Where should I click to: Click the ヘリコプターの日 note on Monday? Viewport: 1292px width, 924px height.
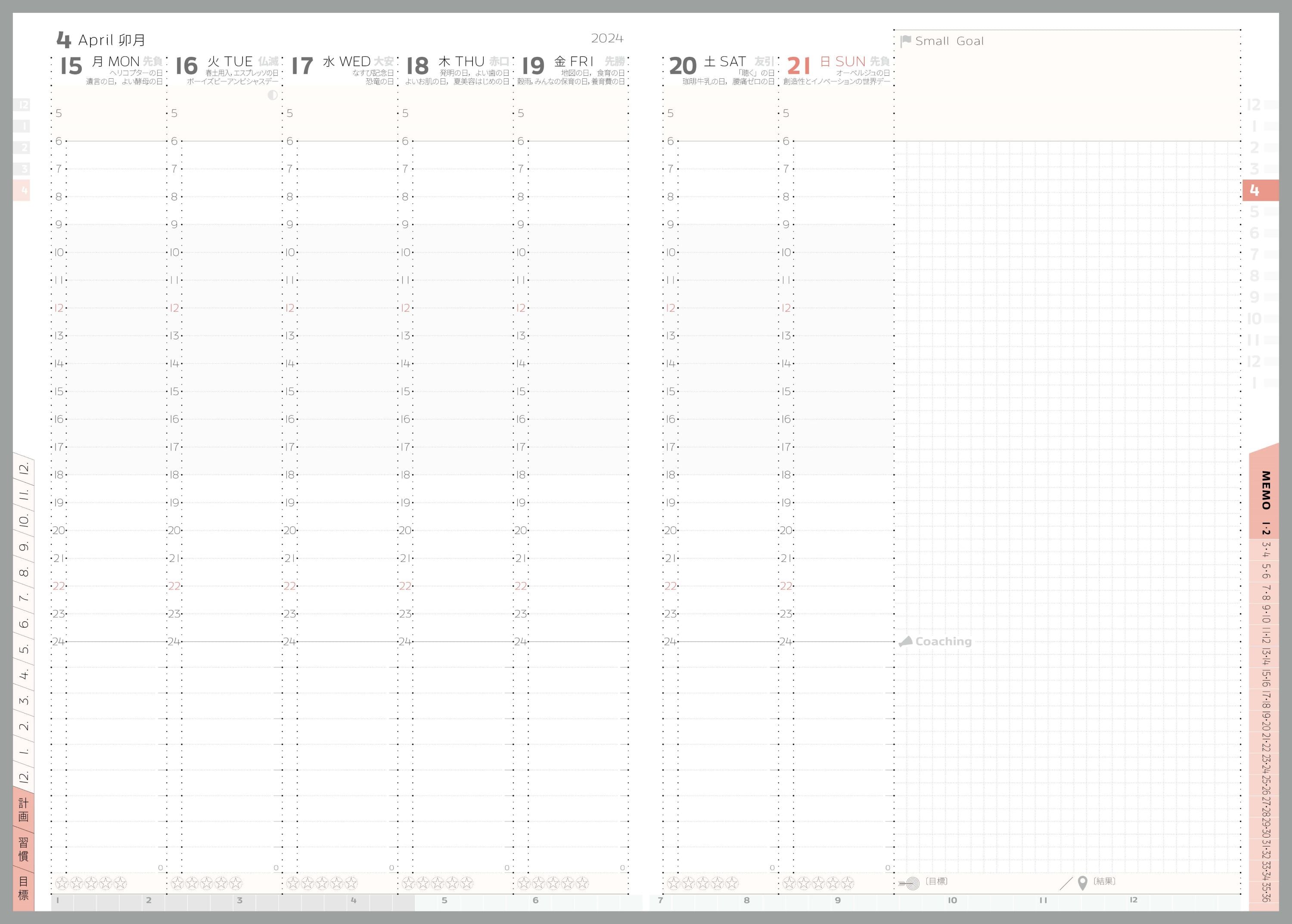point(136,73)
